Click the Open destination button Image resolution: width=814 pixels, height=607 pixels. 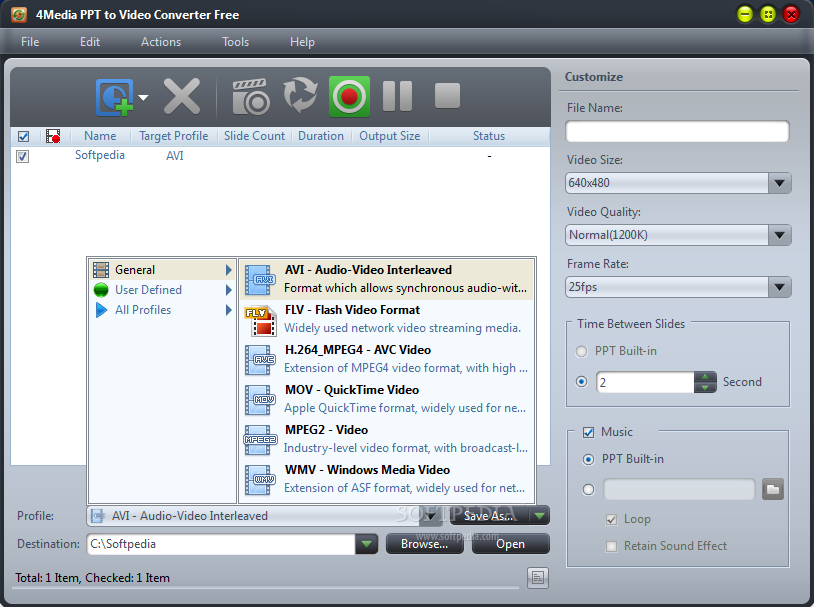click(511, 544)
